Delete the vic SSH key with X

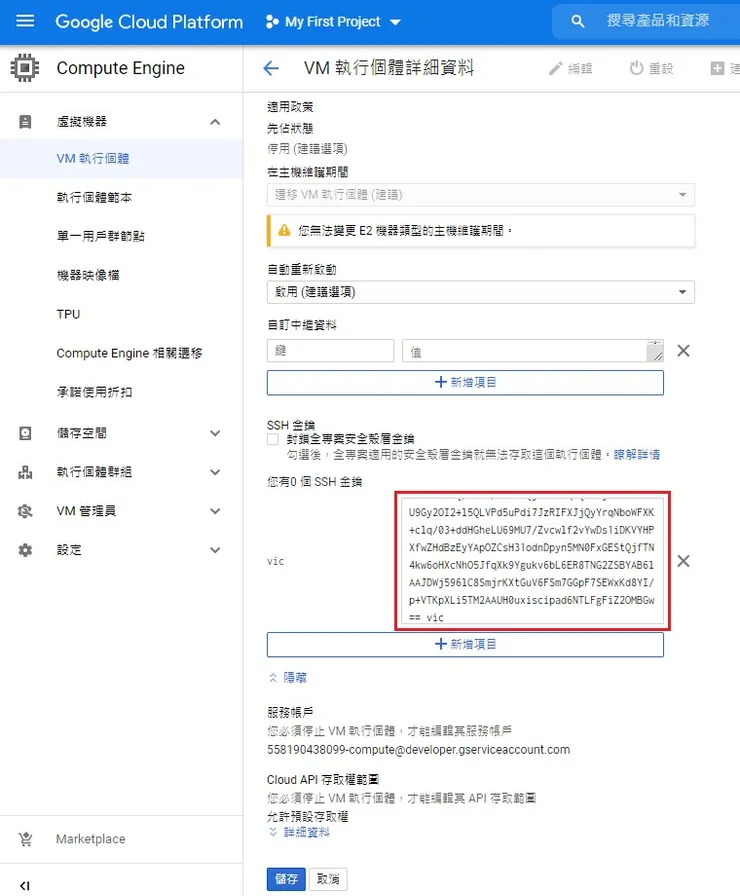coord(683,561)
